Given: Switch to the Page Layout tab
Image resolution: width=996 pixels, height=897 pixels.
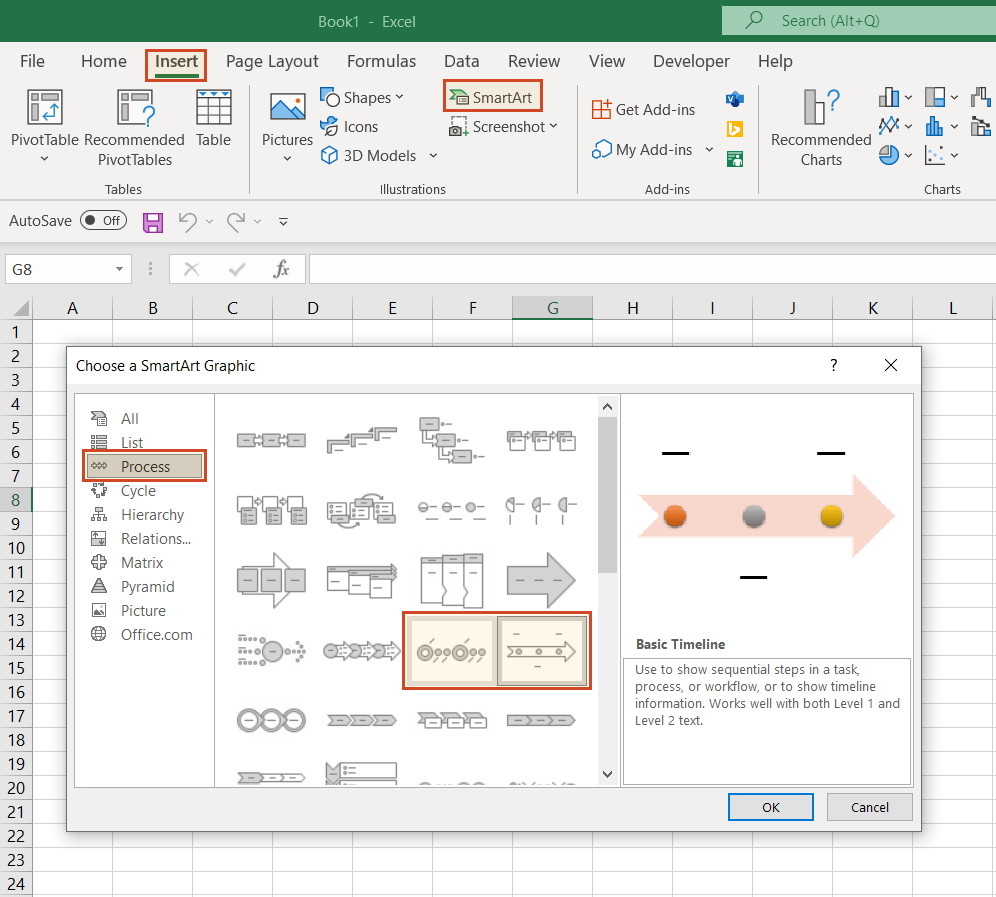Looking at the screenshot, I should point(272,61).
